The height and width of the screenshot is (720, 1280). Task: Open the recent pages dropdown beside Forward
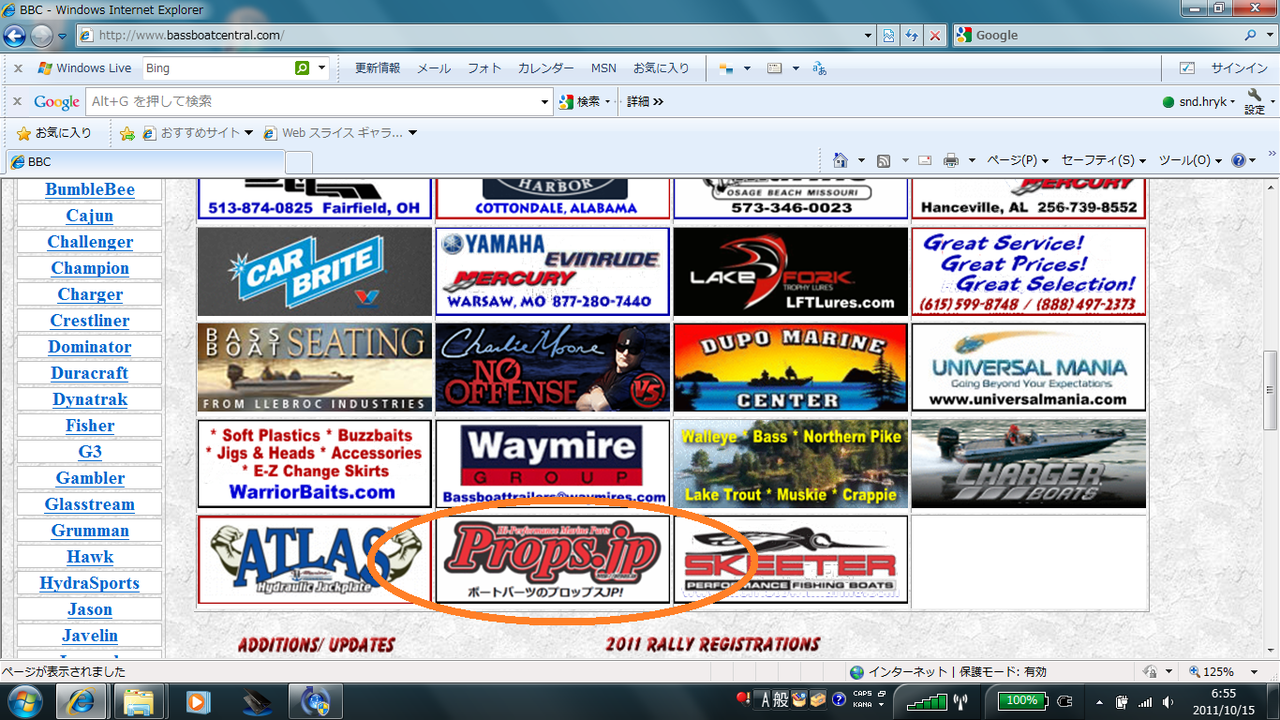(x=62, y=36)
